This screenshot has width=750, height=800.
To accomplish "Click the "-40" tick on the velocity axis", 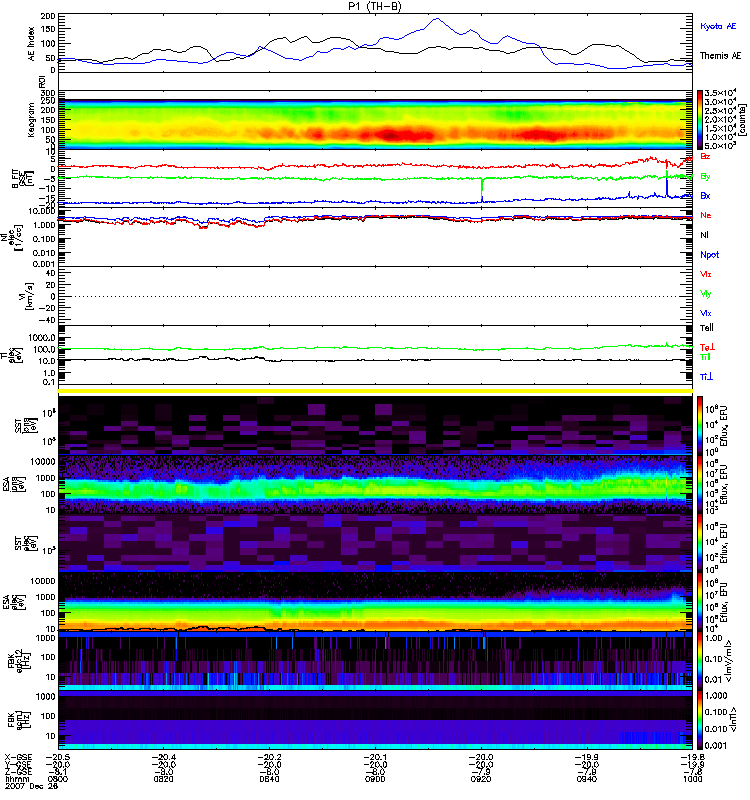I will (x=47, y=320).
